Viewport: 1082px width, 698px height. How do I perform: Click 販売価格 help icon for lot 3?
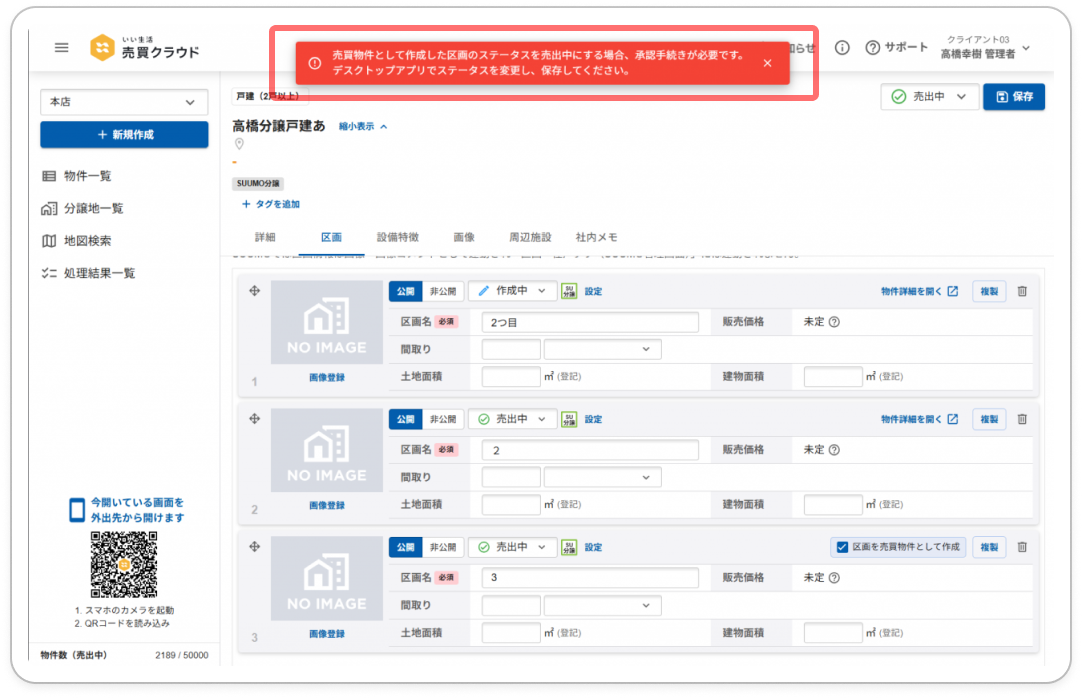[834, 578]
